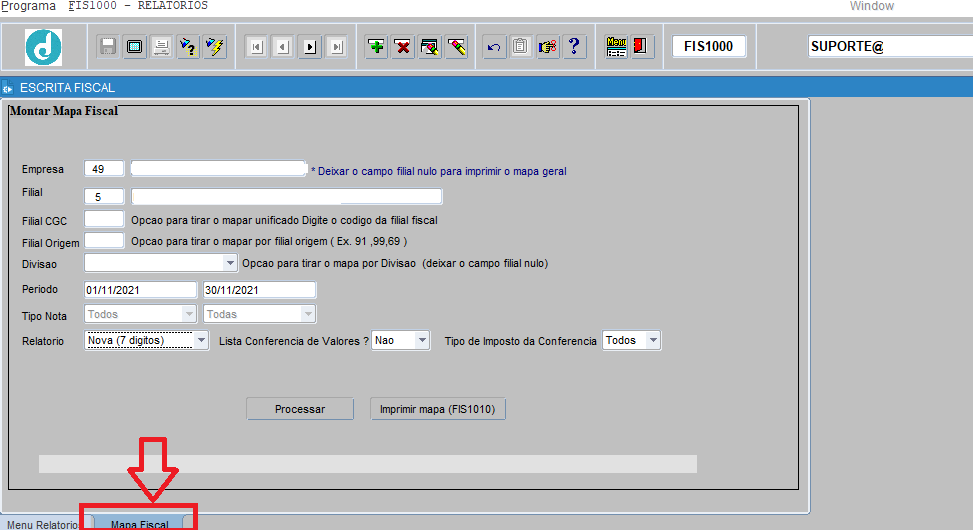Click the Filial CGC input field
The width and height of the screenshot is (973, 530).
click(104, 219)
